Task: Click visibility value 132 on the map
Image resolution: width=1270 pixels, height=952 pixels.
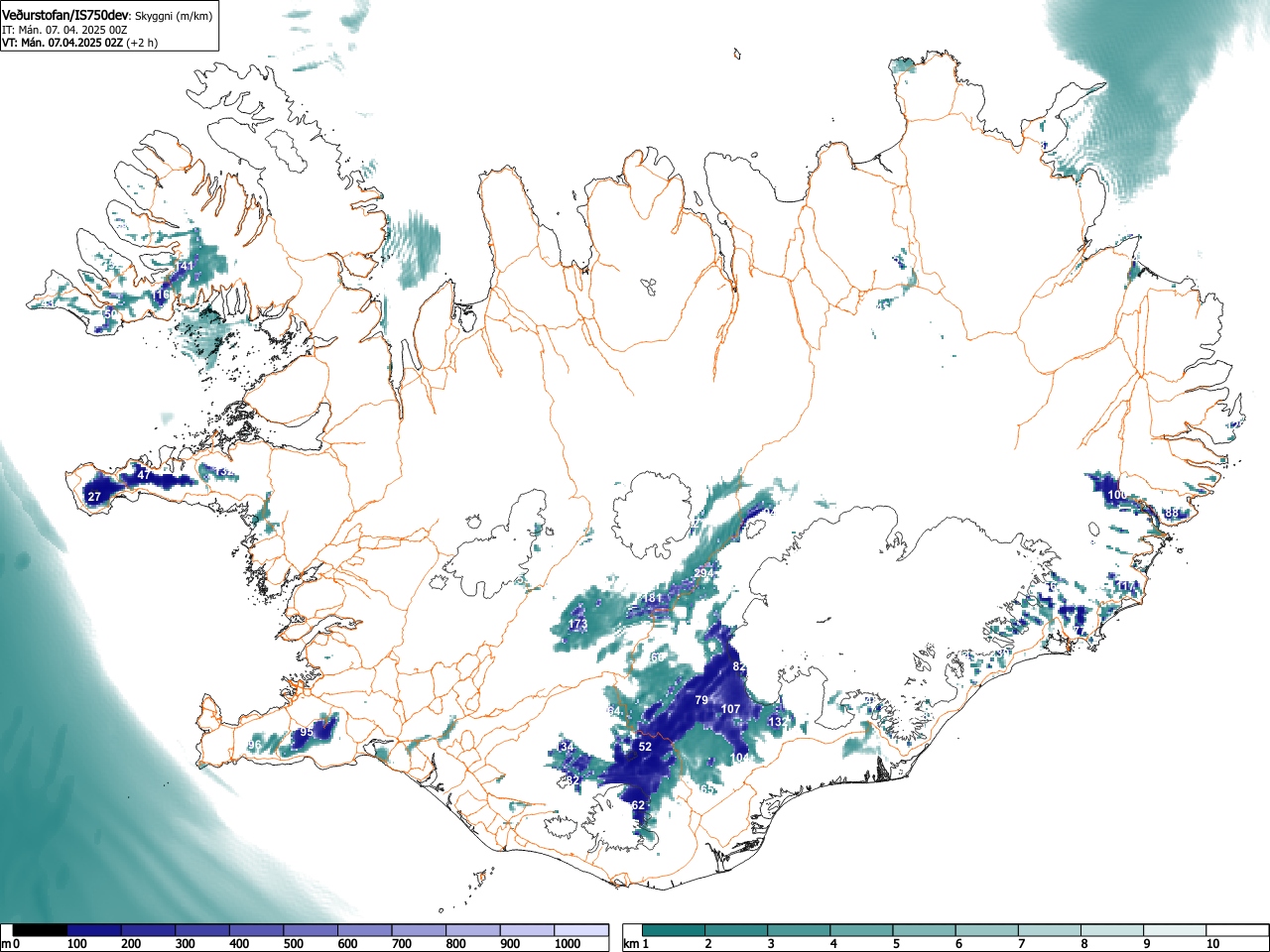Action: pyautogui.click(x=780, y=721)
